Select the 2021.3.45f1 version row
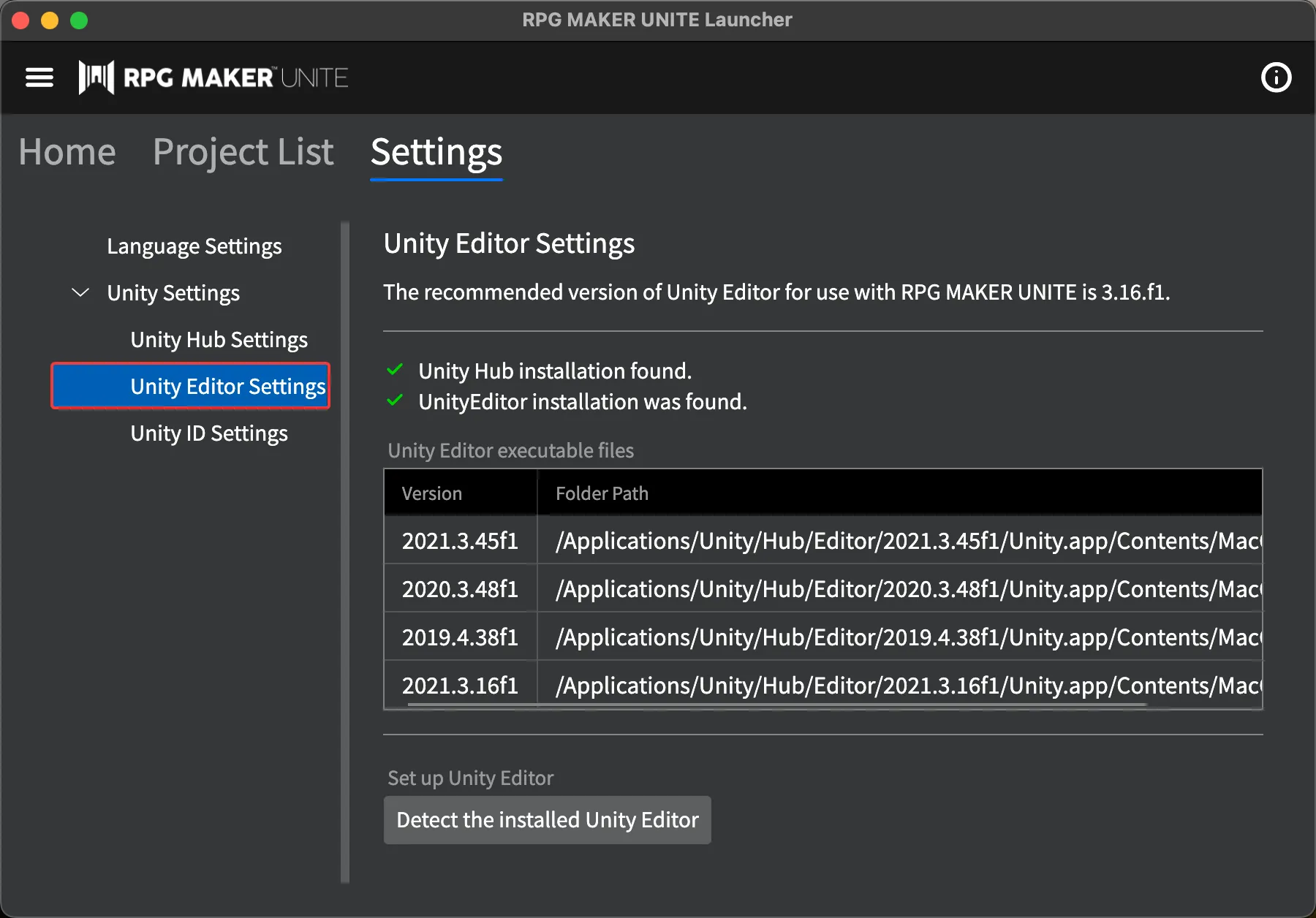1316x918 pixels. click(460, 541)
